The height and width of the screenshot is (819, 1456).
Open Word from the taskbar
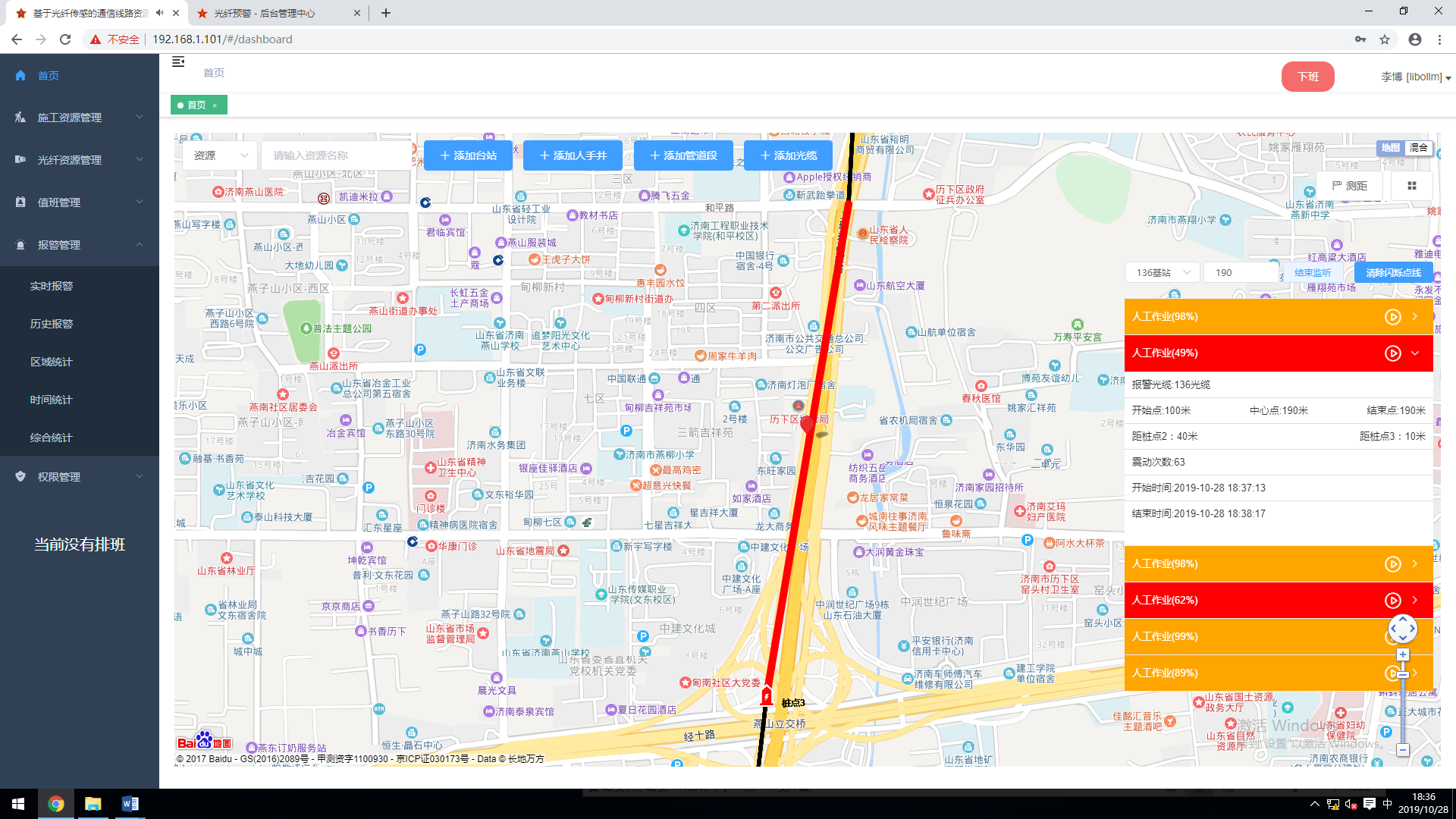pyautogui.click(x=130, y=804)
